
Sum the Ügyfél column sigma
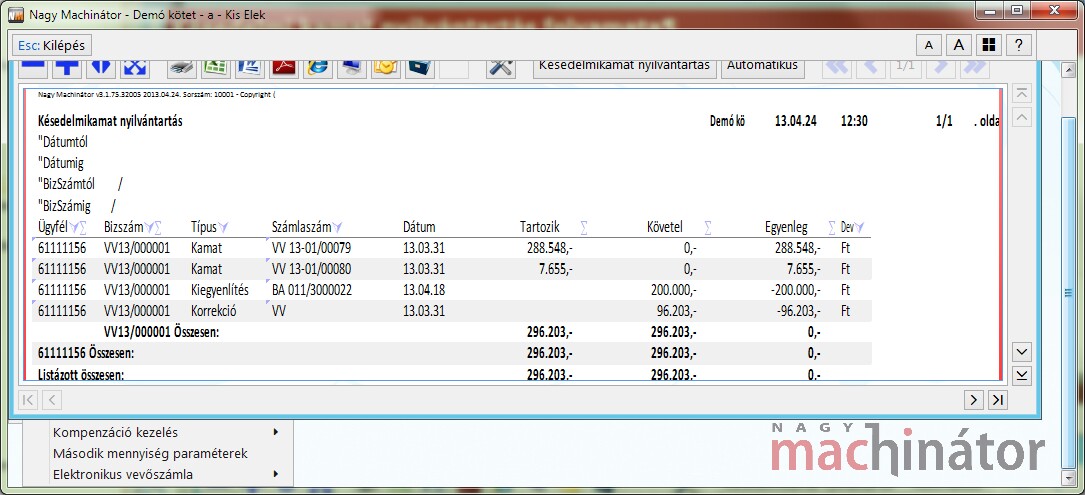[82, 227]
